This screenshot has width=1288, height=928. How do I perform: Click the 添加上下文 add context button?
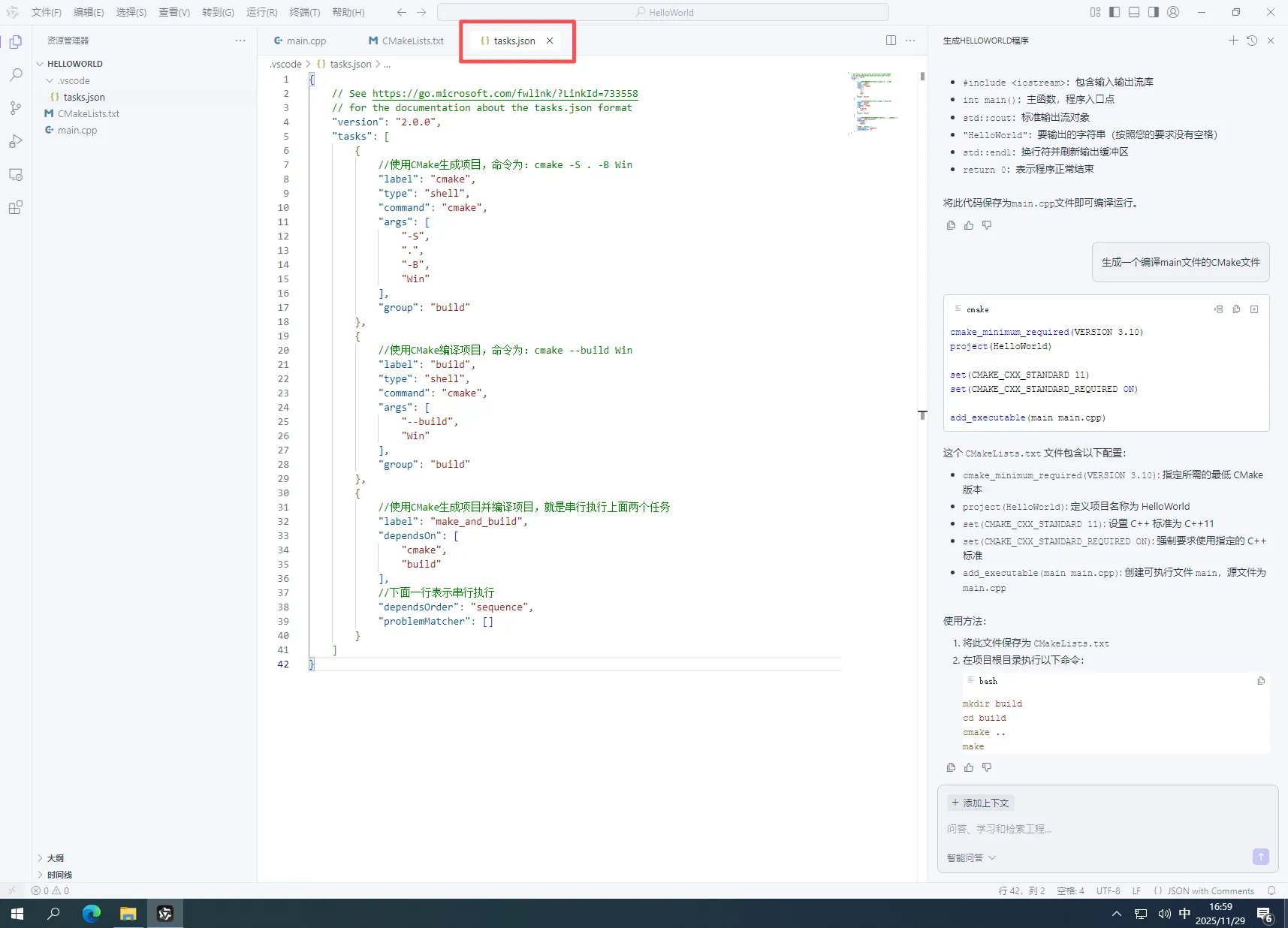click(980, 803)
